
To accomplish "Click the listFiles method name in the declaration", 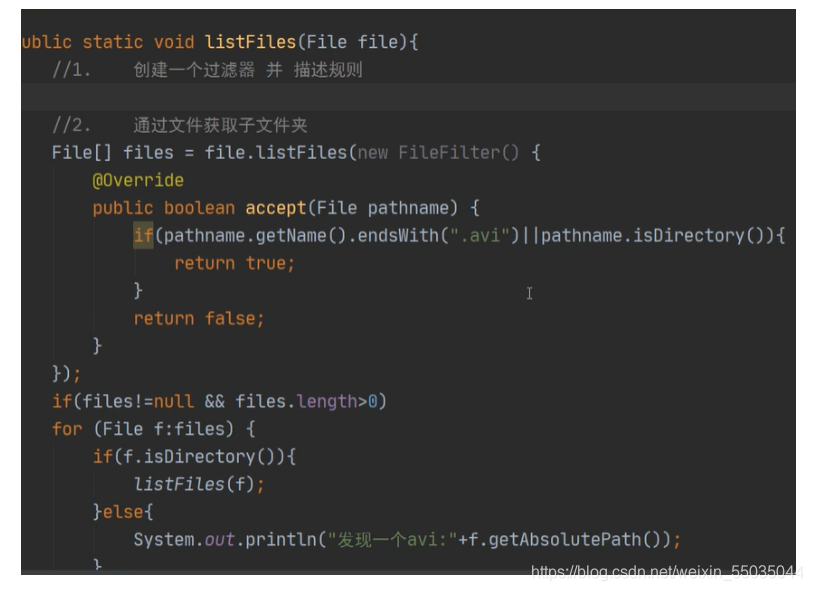I will pyautogui.click(x=250, y=42).
